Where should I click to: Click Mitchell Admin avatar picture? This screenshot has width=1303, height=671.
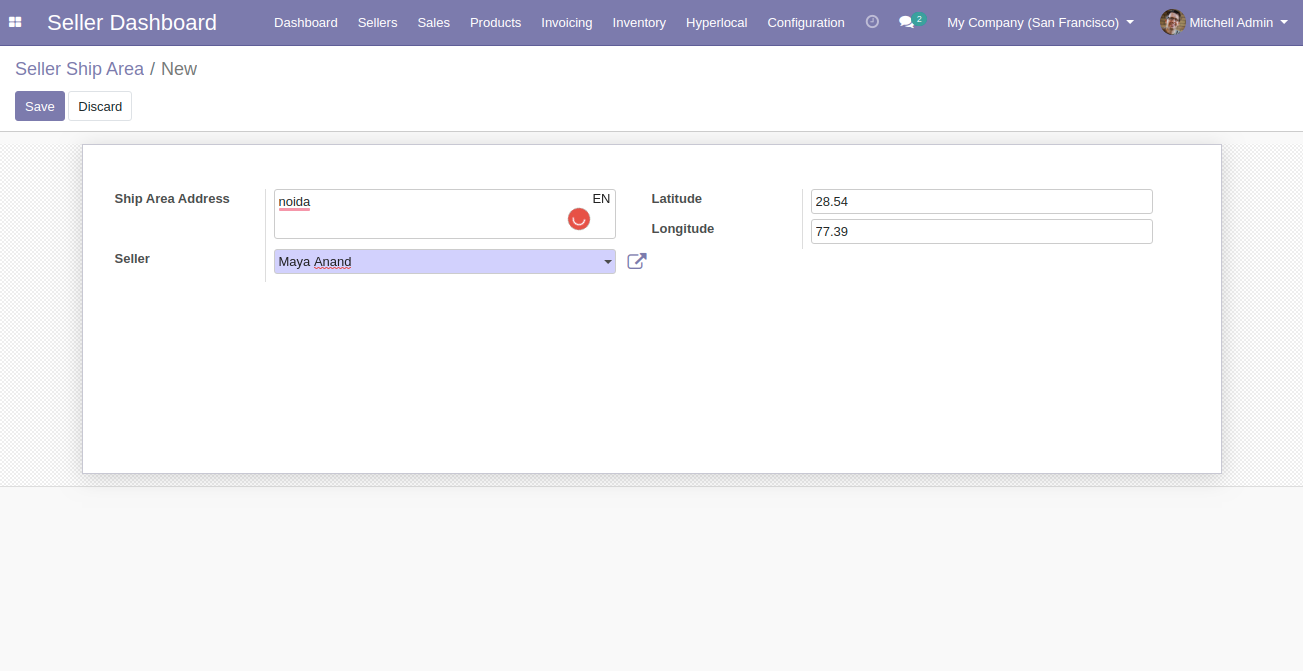(x=1172, y=22)
